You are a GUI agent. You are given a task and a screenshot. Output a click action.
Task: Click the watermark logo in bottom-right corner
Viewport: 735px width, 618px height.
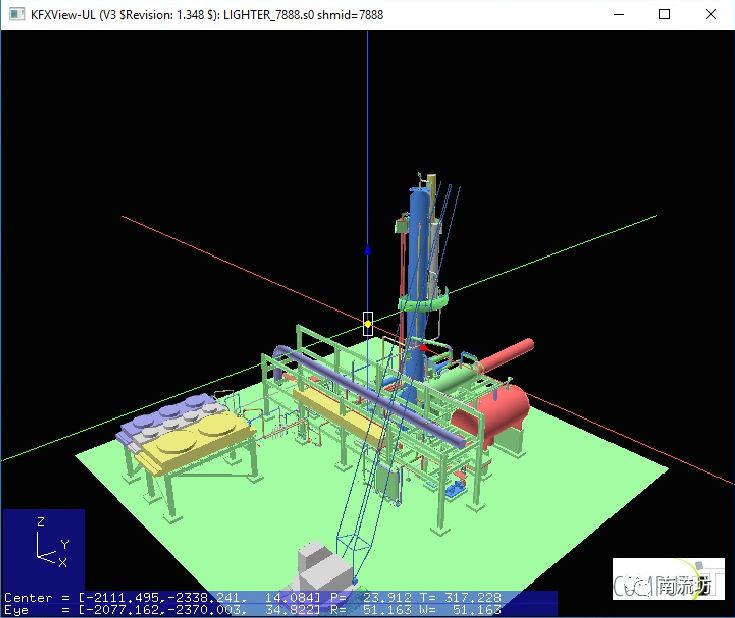(x=668, y=585)
